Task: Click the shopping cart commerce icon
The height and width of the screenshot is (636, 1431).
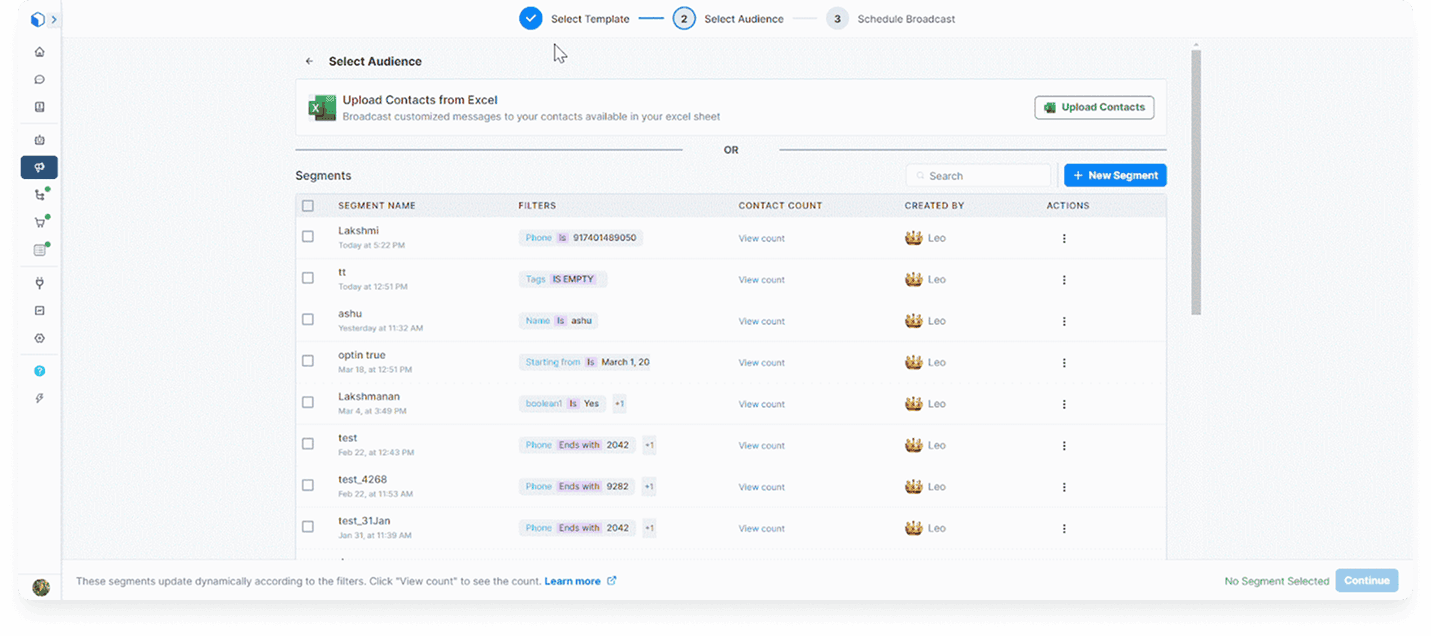Action: [40, 223]
